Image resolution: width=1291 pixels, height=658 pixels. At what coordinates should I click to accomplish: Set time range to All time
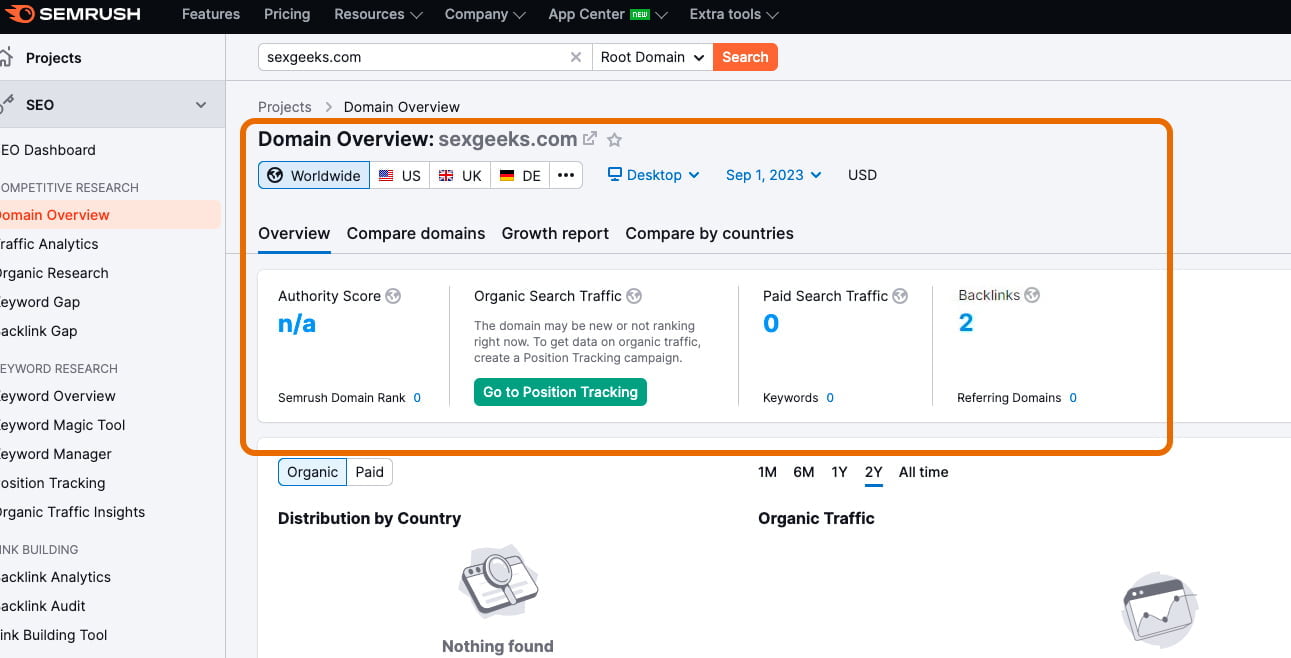923,472
